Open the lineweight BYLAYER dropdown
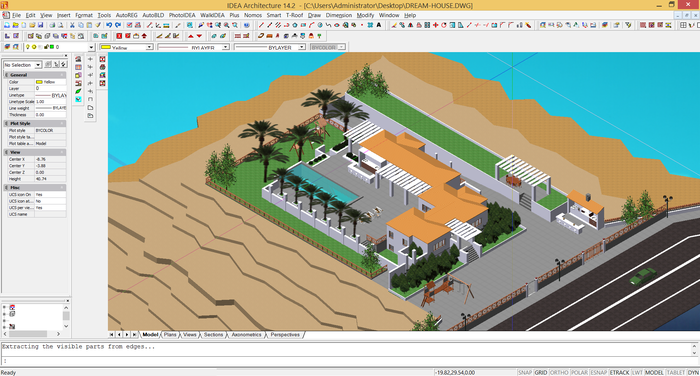This screenshot has width=700, height=376. tap(301, 47)
